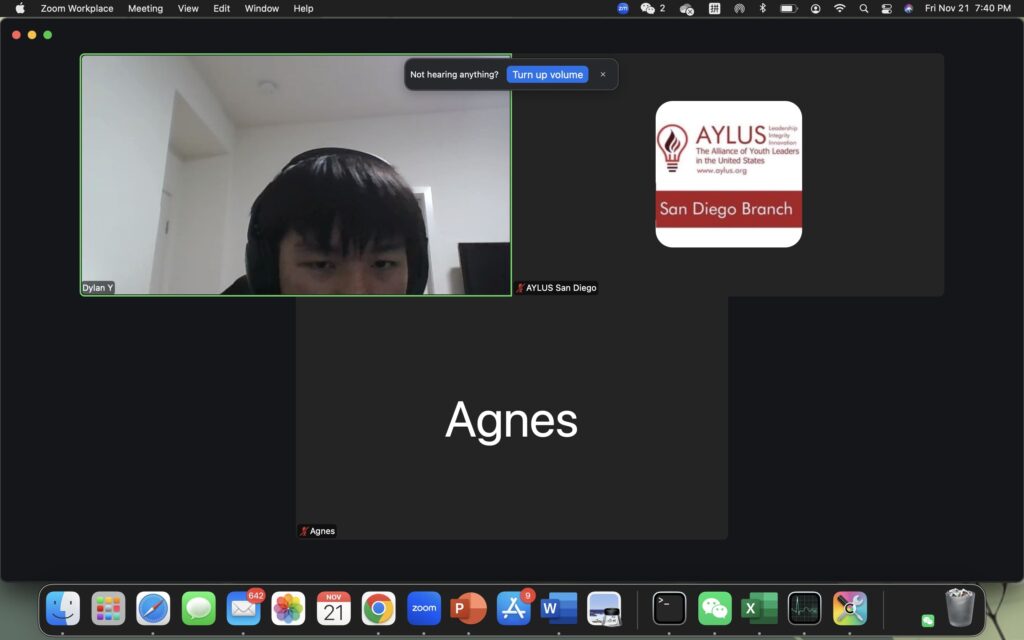Open WeChat from the dock

714,608
